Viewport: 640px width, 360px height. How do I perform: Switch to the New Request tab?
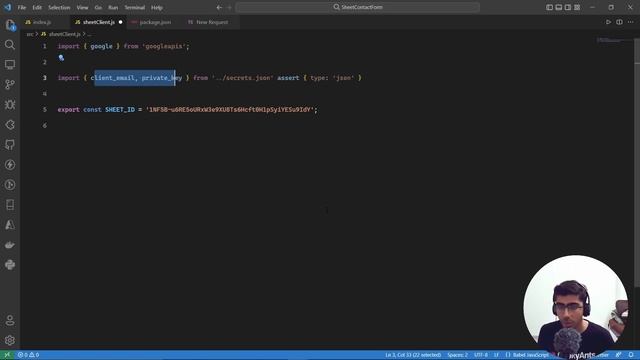[211, 22]
